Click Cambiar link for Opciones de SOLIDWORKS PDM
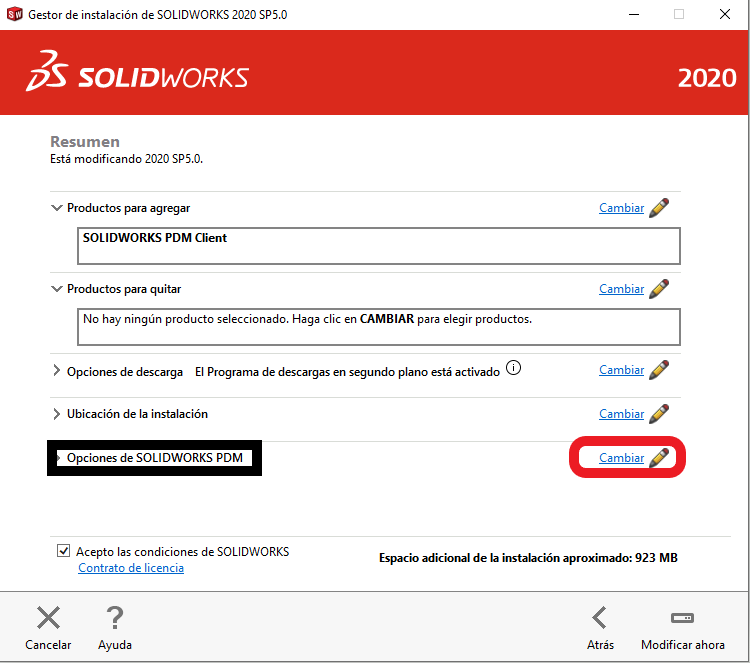The image size is (750, 663). click(621, 458)
